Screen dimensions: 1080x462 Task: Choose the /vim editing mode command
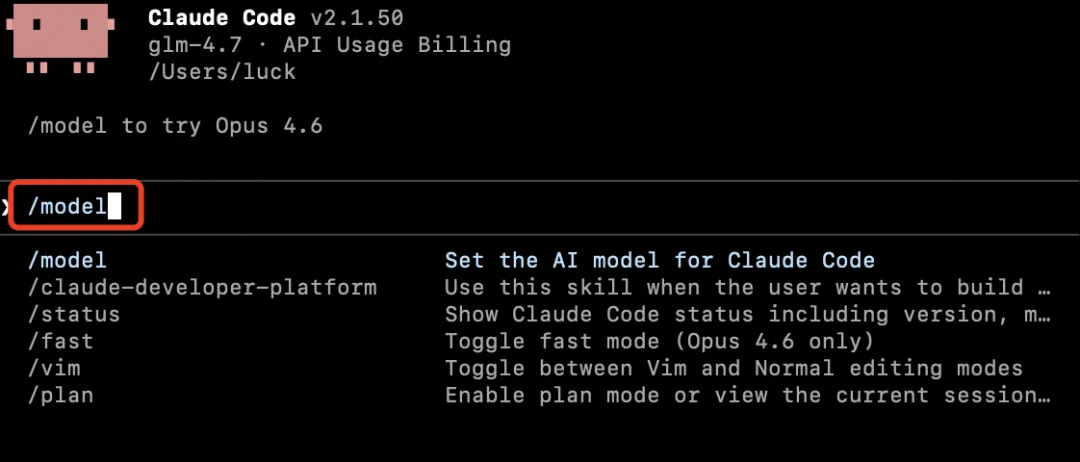(54, 368)
